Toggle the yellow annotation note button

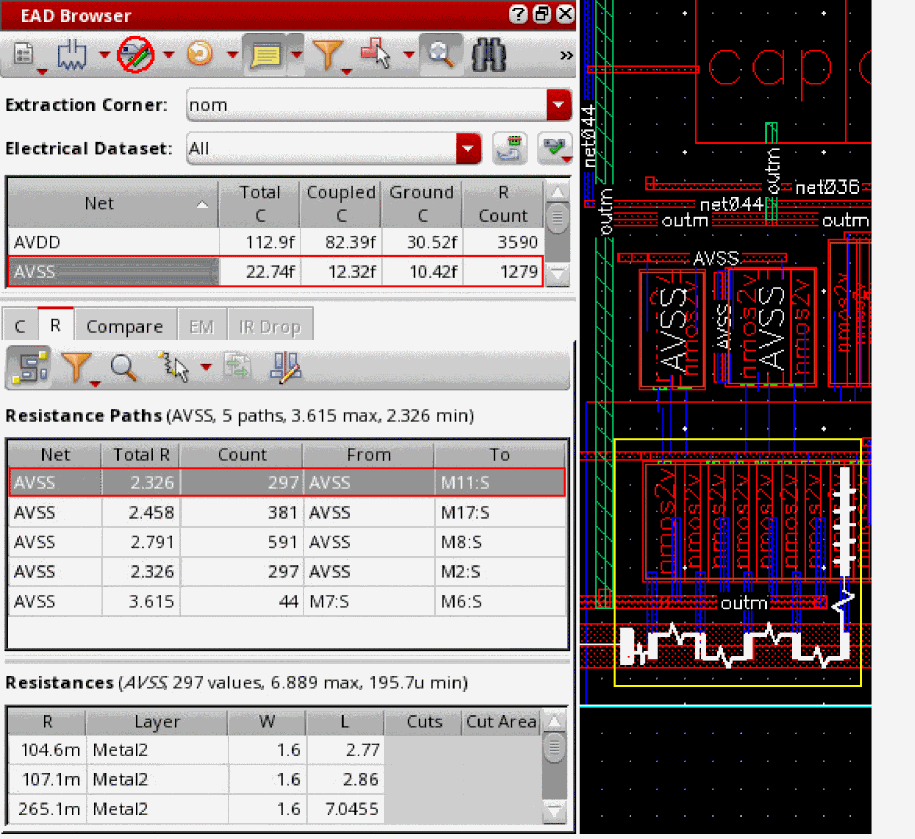pyautogui.click(x=264, y=55)
